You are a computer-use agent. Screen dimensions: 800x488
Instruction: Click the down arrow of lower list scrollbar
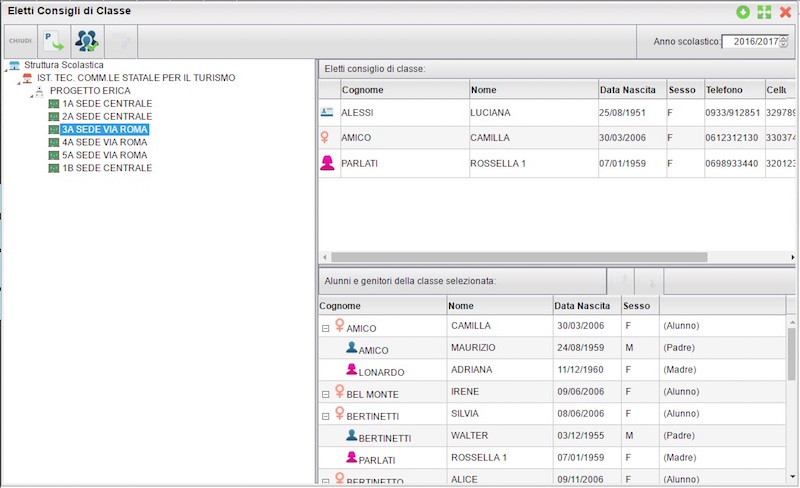click(x=792, y=477)
